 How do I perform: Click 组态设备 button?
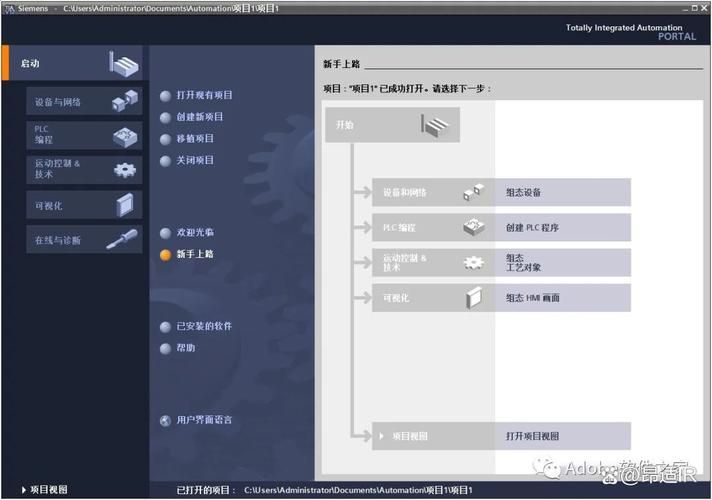click(563, 192)
